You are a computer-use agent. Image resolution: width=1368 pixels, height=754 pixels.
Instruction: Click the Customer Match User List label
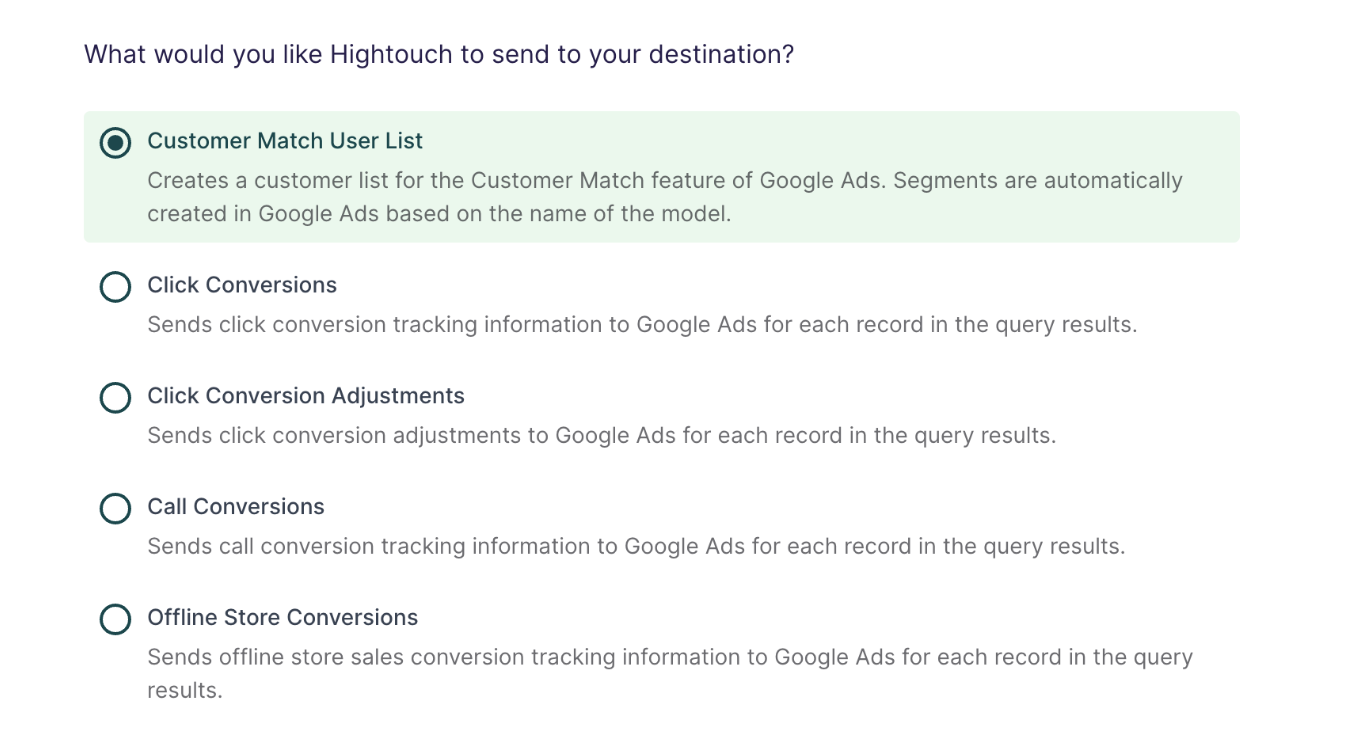285,140
